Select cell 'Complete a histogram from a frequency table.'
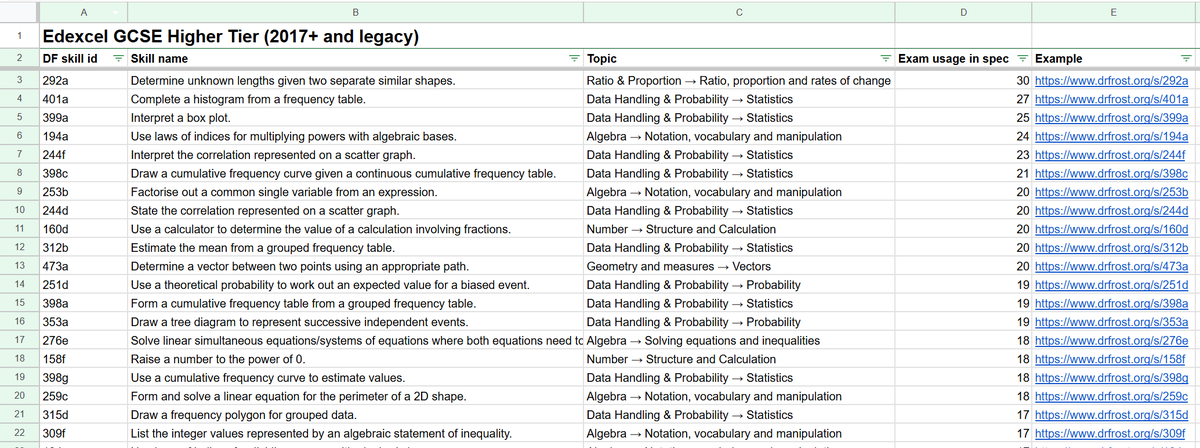 click(355, 100)
